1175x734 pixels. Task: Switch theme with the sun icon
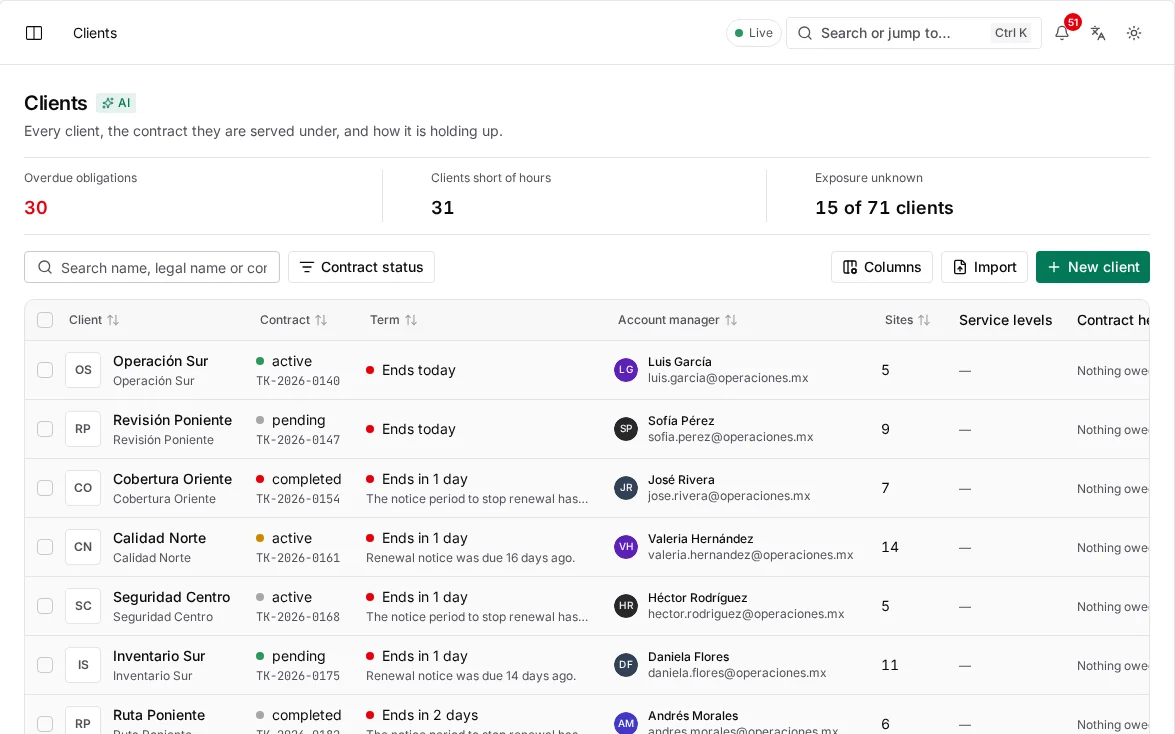[1134, 33]
